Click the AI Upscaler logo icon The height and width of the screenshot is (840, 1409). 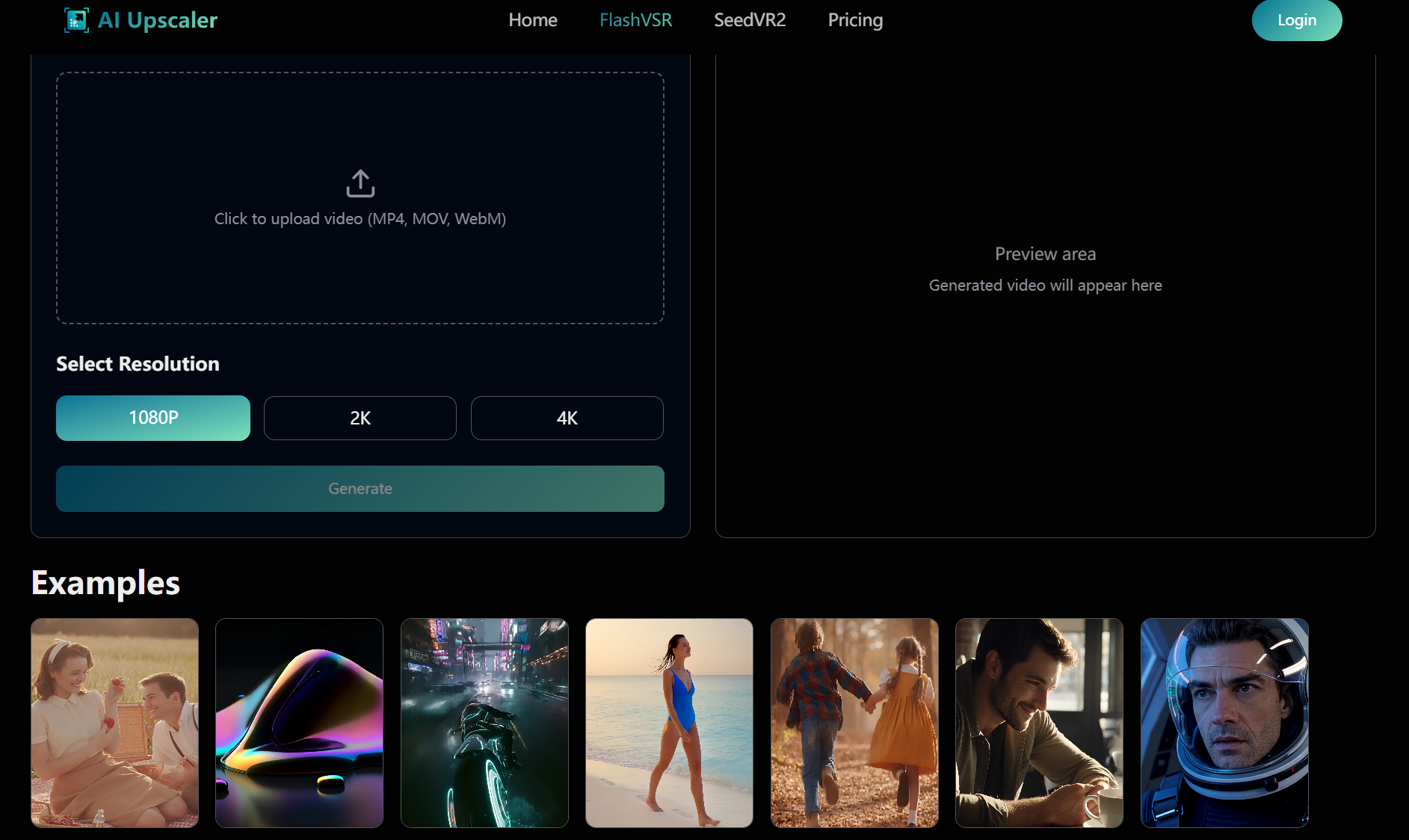click(x=76, y=20)
